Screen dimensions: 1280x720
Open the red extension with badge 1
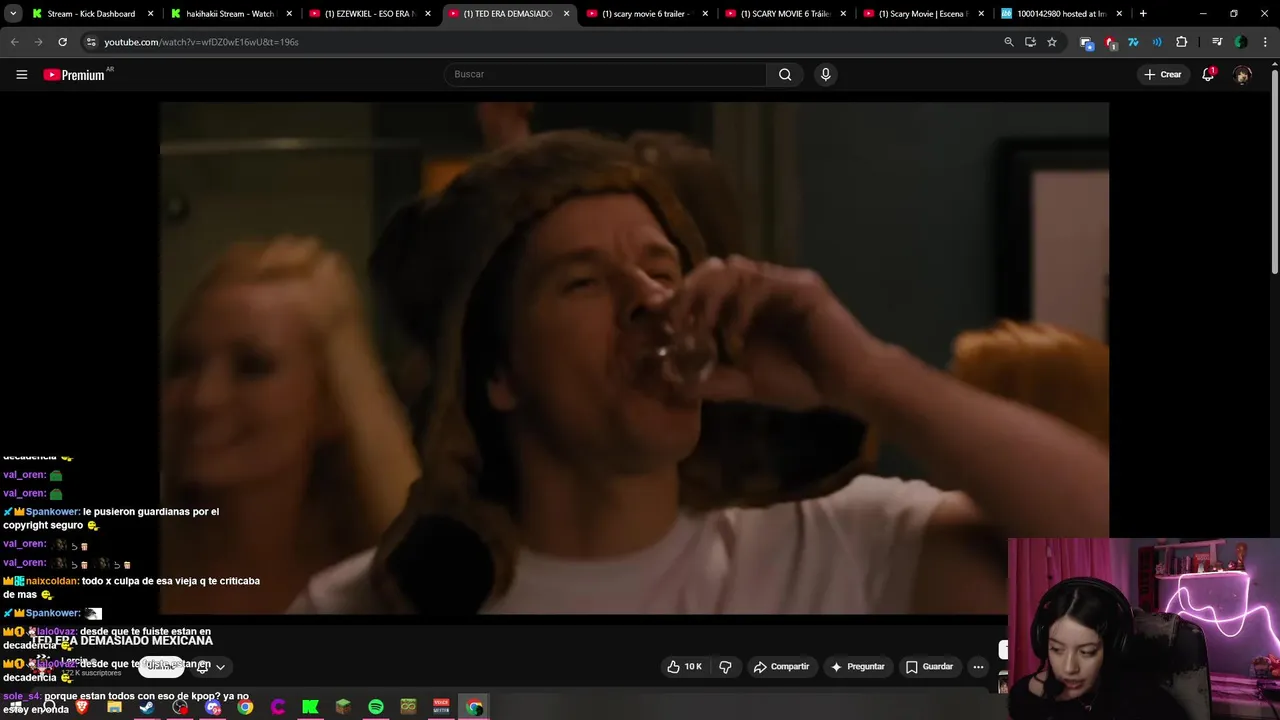pyautogui.click(x=1110, y=42)
